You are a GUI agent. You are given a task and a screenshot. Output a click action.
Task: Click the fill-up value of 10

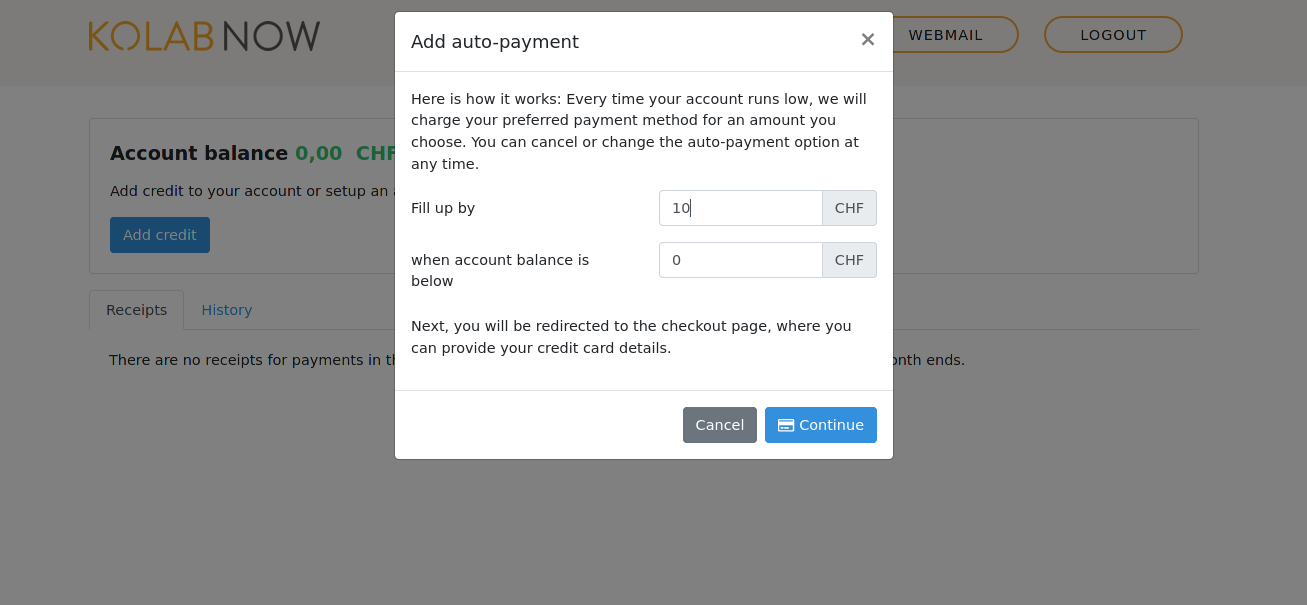pyautogui.click(x=679, y=207)
